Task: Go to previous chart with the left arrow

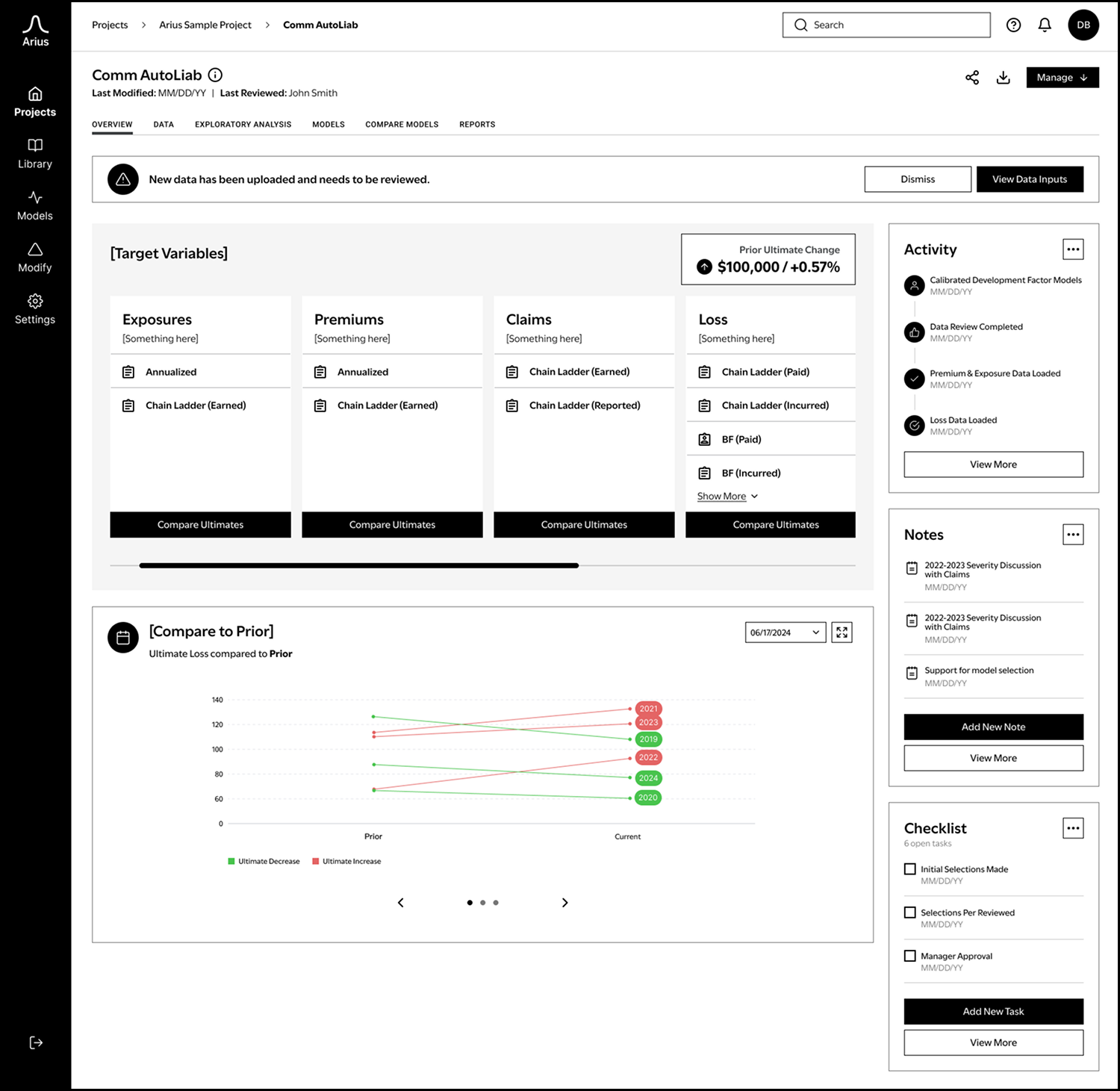Action: tap(401, 903)
